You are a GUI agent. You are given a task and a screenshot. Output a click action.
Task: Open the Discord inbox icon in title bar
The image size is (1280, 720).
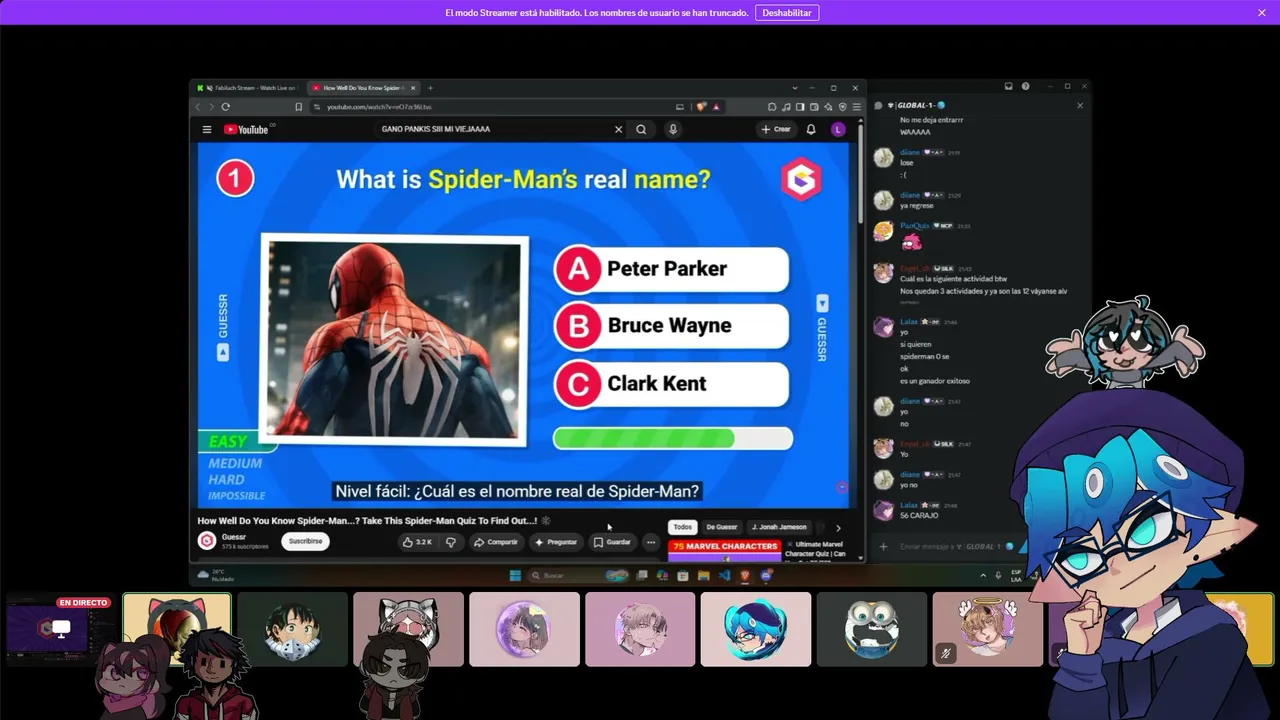click(1009, 87)
